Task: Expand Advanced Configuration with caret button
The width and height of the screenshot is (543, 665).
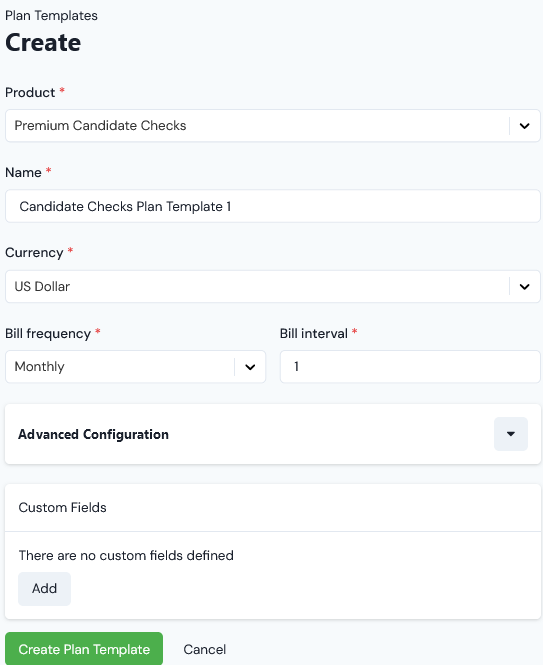Action: (x=511, y=434)
